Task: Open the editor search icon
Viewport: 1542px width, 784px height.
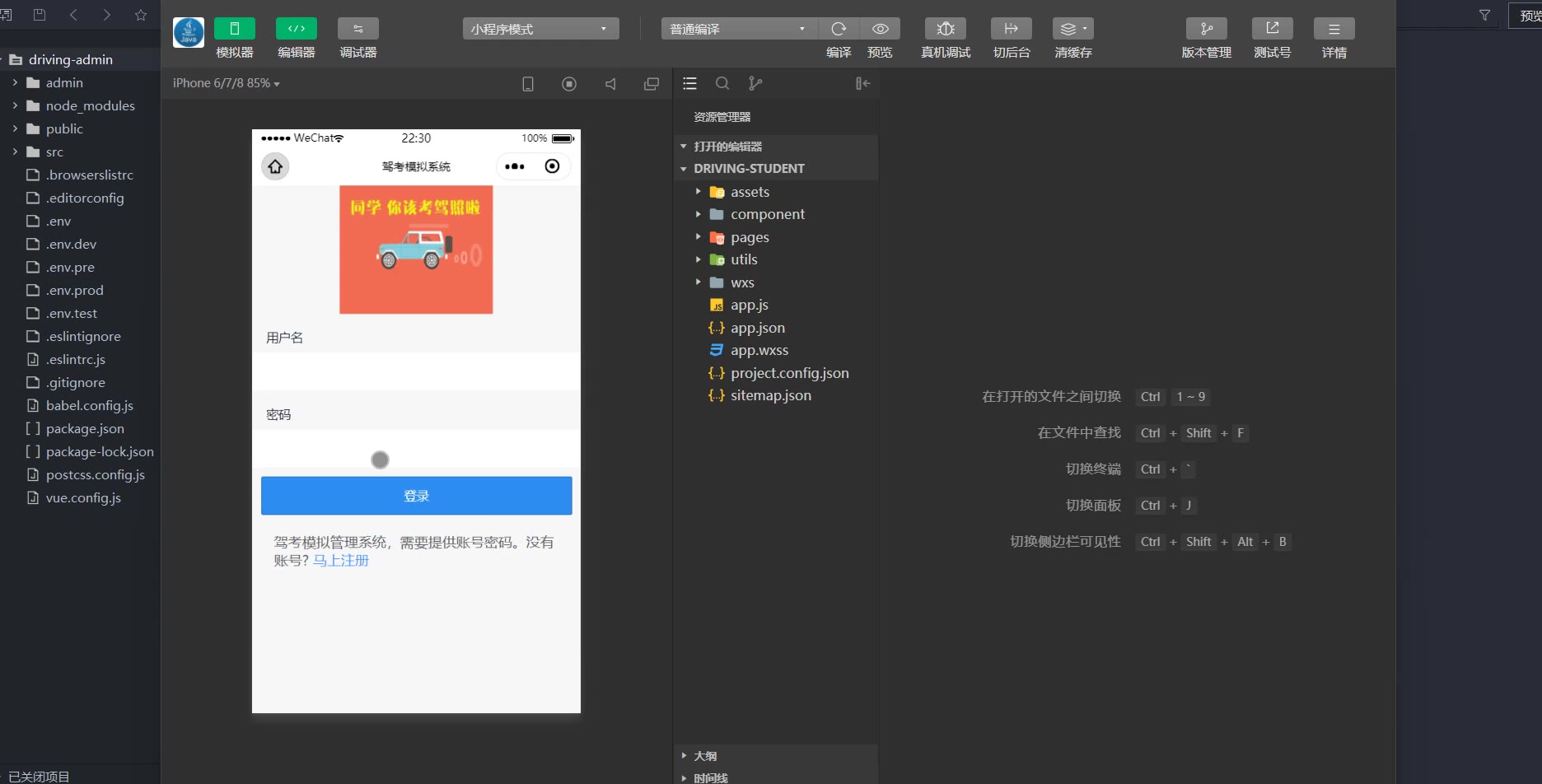Action: pos(722,83)
